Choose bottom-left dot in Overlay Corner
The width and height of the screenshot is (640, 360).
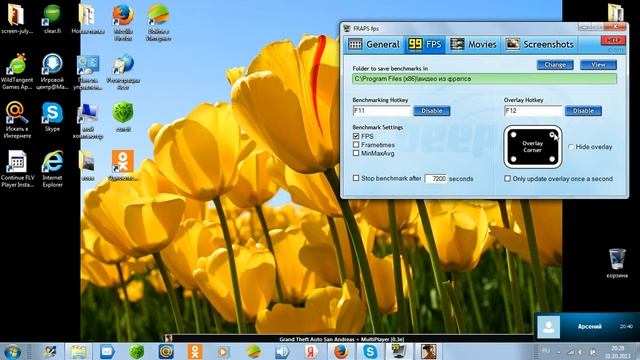click(513, 159)
